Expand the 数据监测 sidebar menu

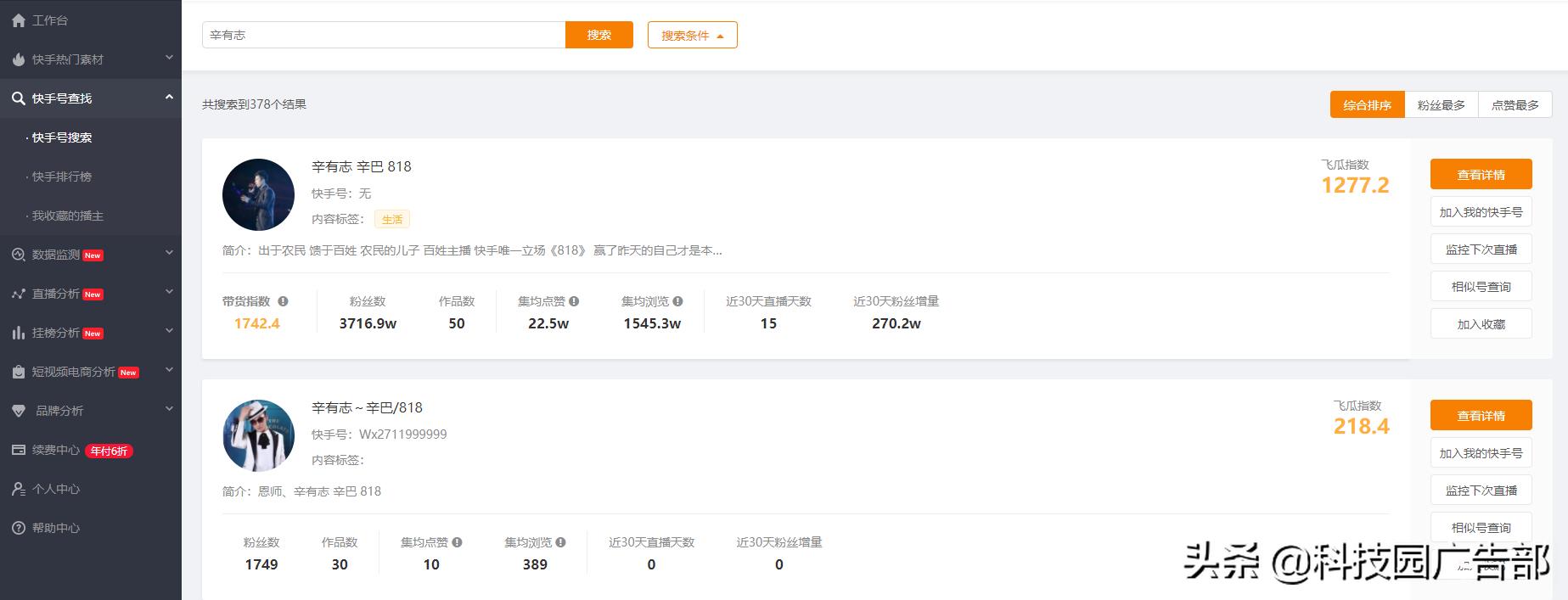(169, 254)
